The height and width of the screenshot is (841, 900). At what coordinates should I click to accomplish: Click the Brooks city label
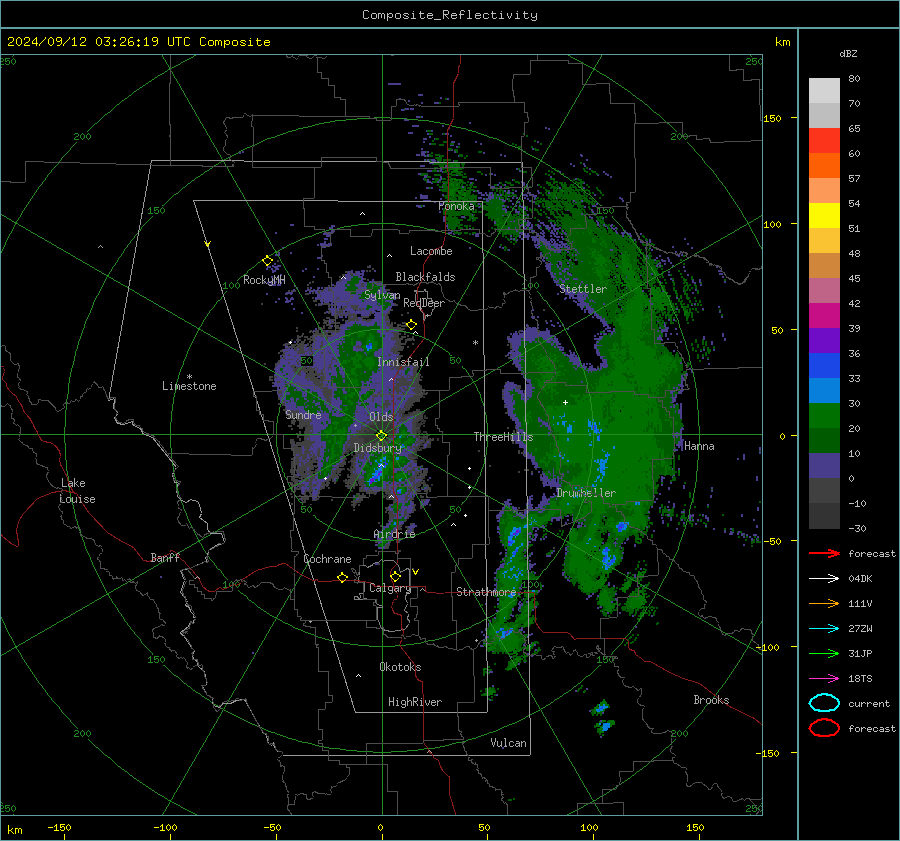(711, 700)
